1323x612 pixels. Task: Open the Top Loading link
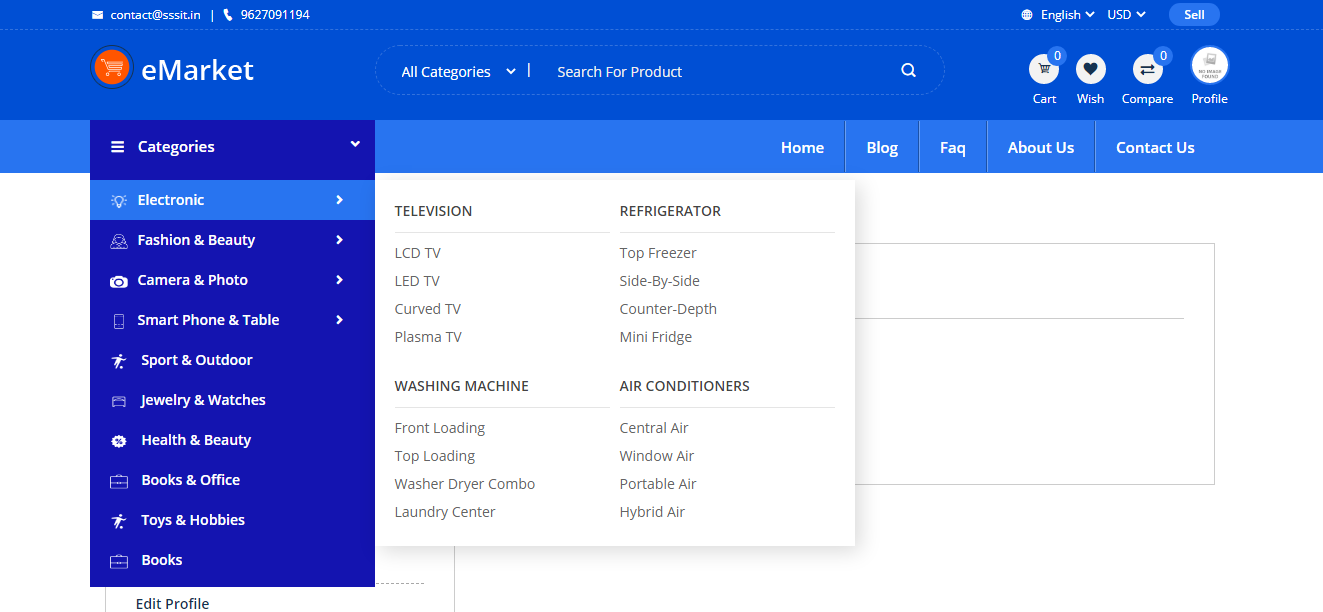pyautogui.click(x=435, y=456)
